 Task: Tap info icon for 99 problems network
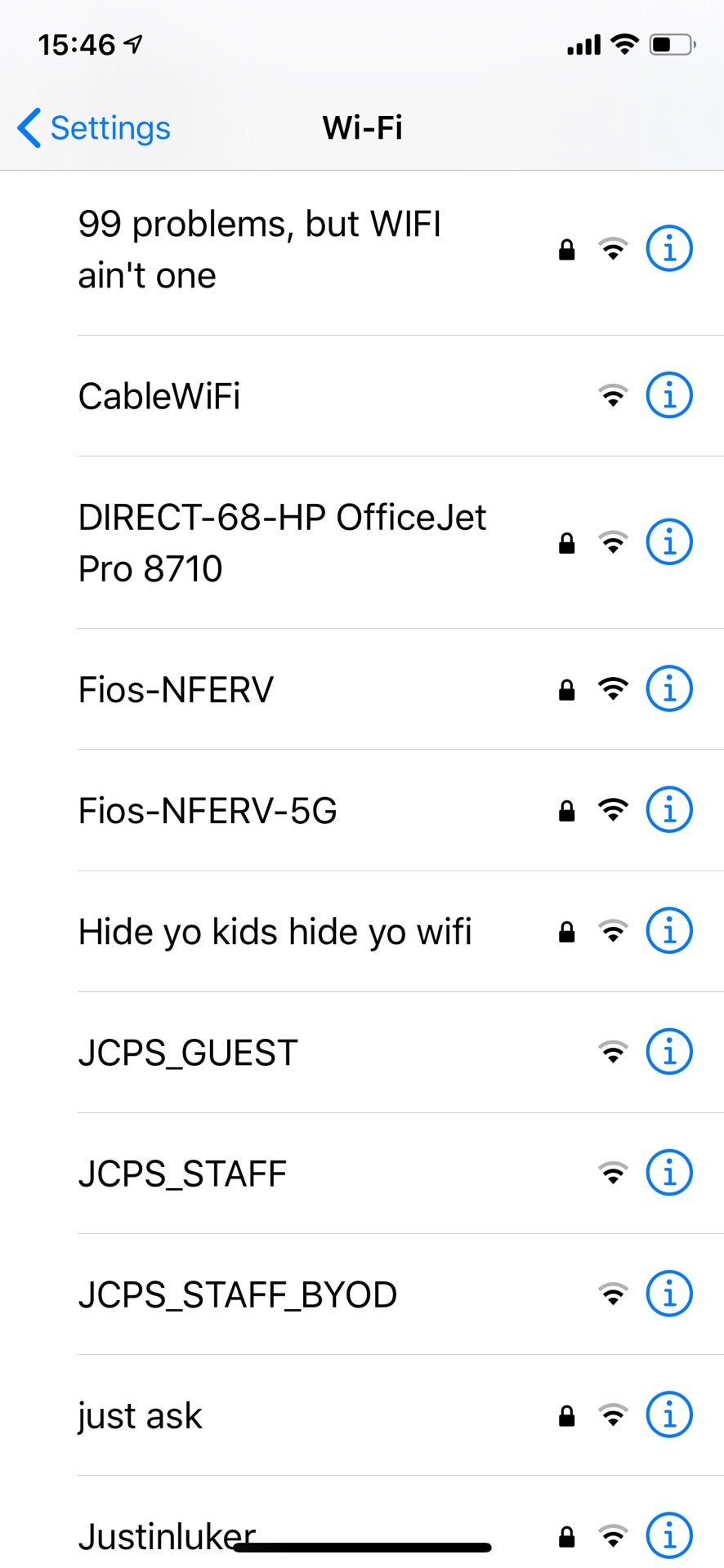tap(669, 248)
